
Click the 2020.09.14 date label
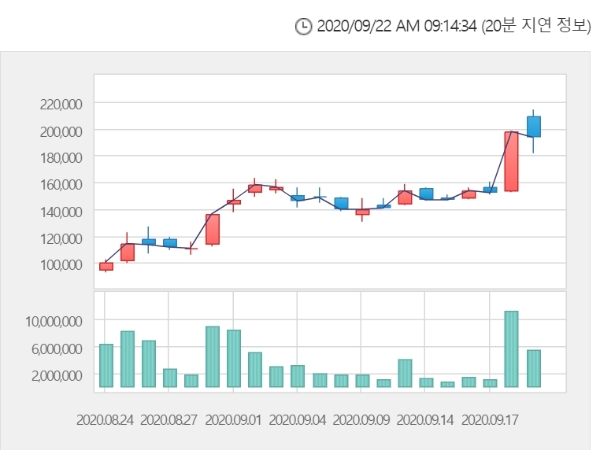tap(425, 420)
